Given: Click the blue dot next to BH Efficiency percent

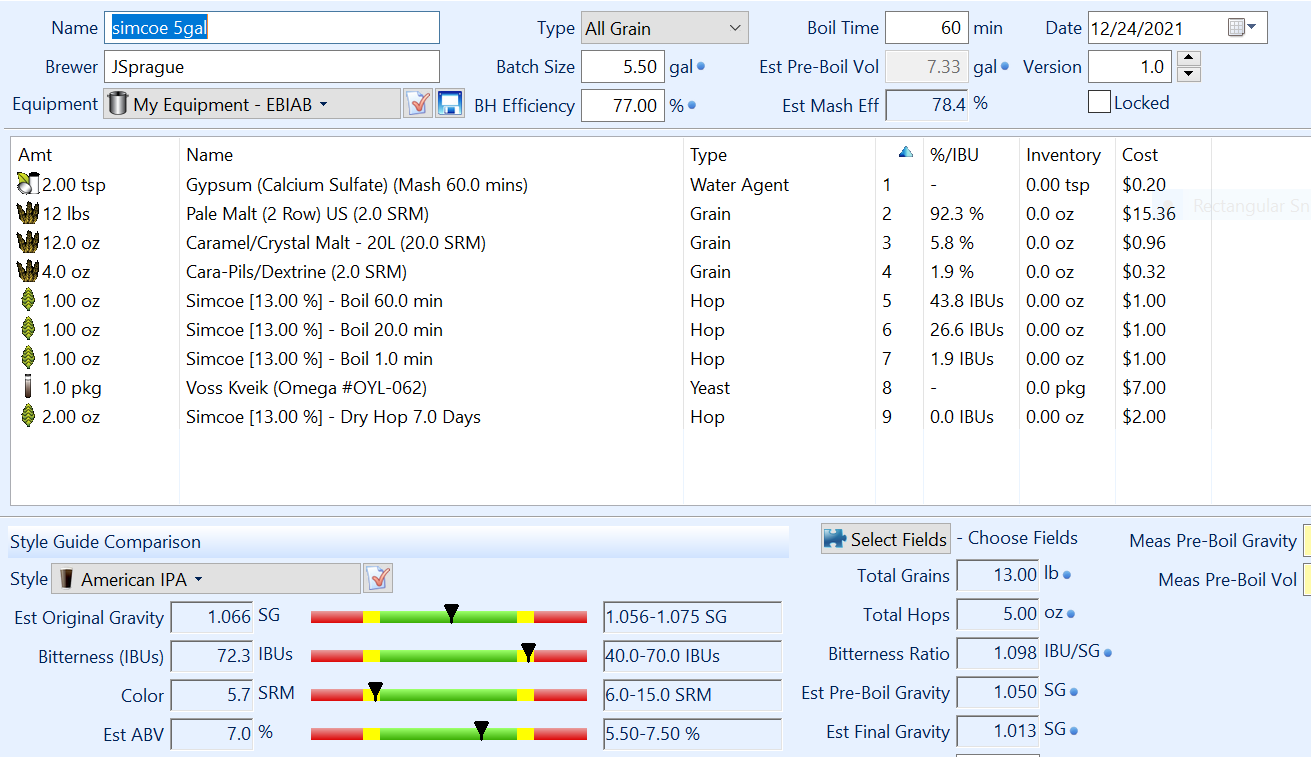Looking at the screenshot, I should 692,105.
